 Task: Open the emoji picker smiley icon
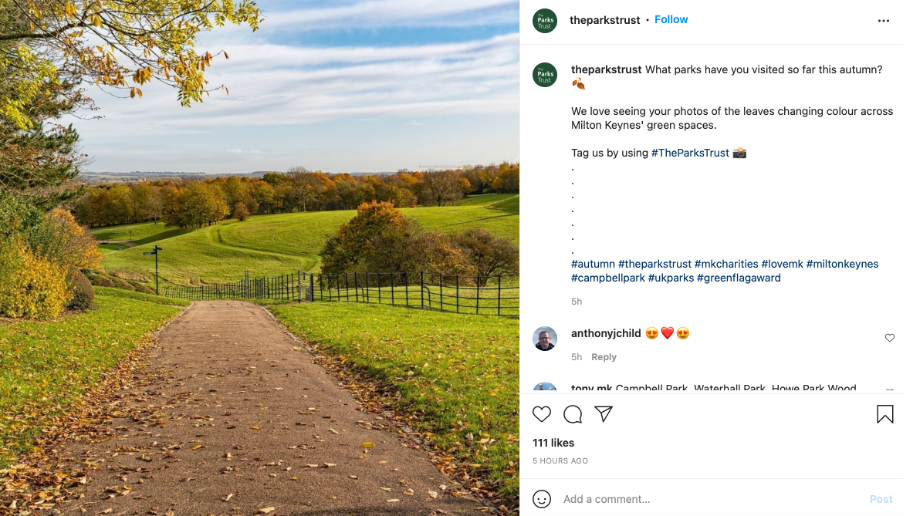pyautogui.click(x=542, y=499)
